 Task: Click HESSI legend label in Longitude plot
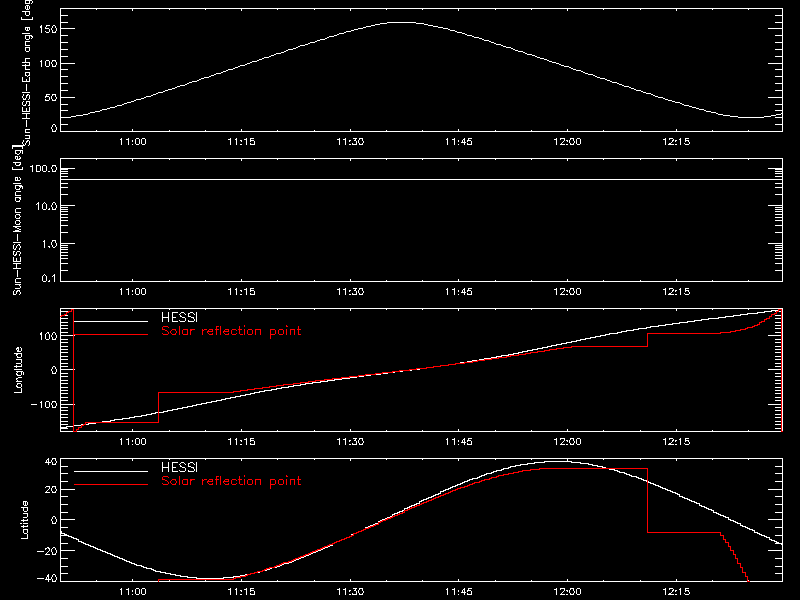coord(179,317)
